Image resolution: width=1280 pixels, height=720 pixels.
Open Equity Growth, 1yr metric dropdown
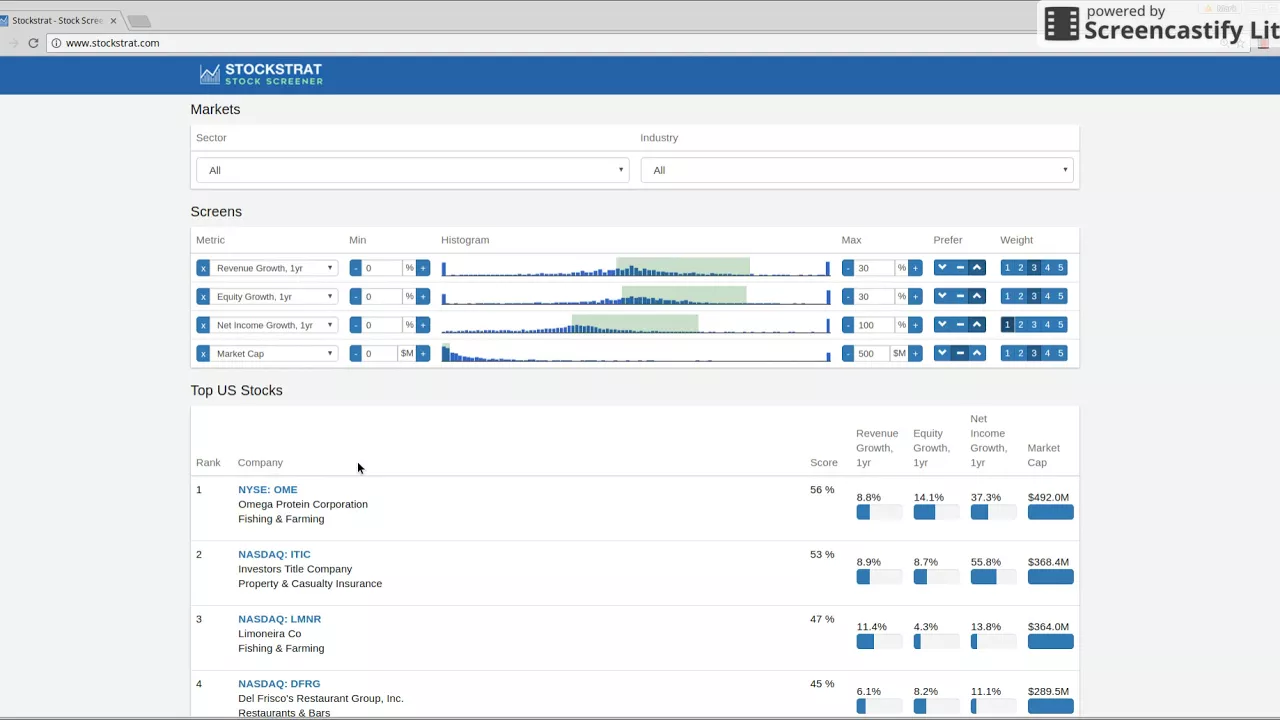[273, 296]
